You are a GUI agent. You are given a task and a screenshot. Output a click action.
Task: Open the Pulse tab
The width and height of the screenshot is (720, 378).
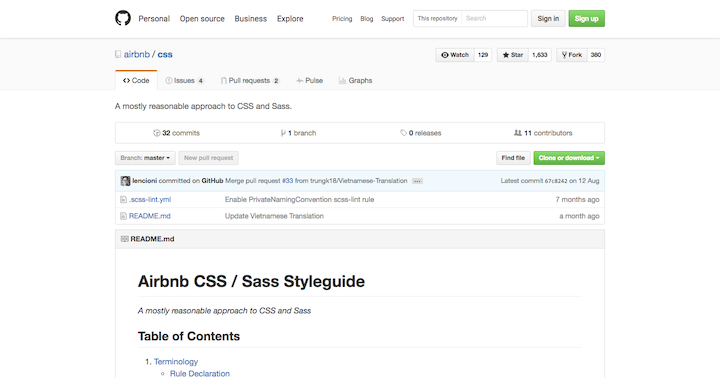309,80
